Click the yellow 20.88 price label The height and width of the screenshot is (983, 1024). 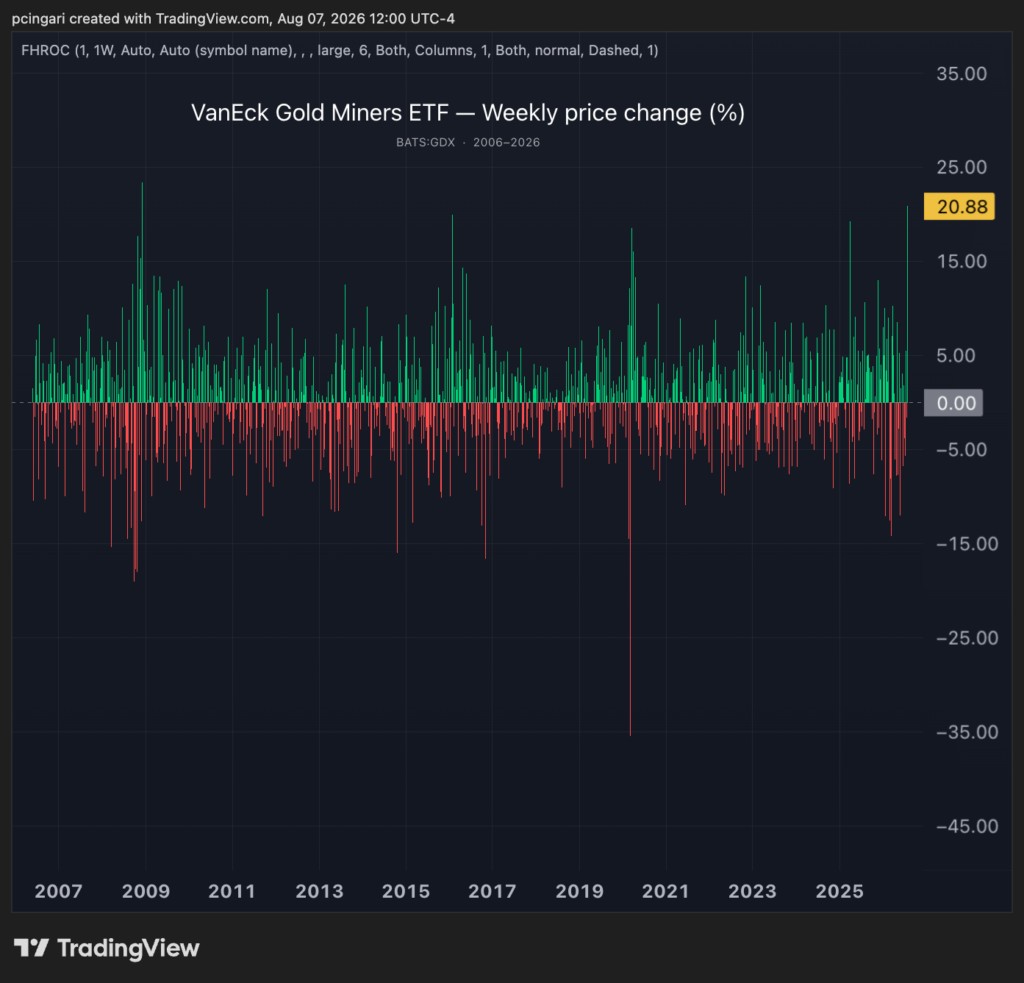coord(959,206)
